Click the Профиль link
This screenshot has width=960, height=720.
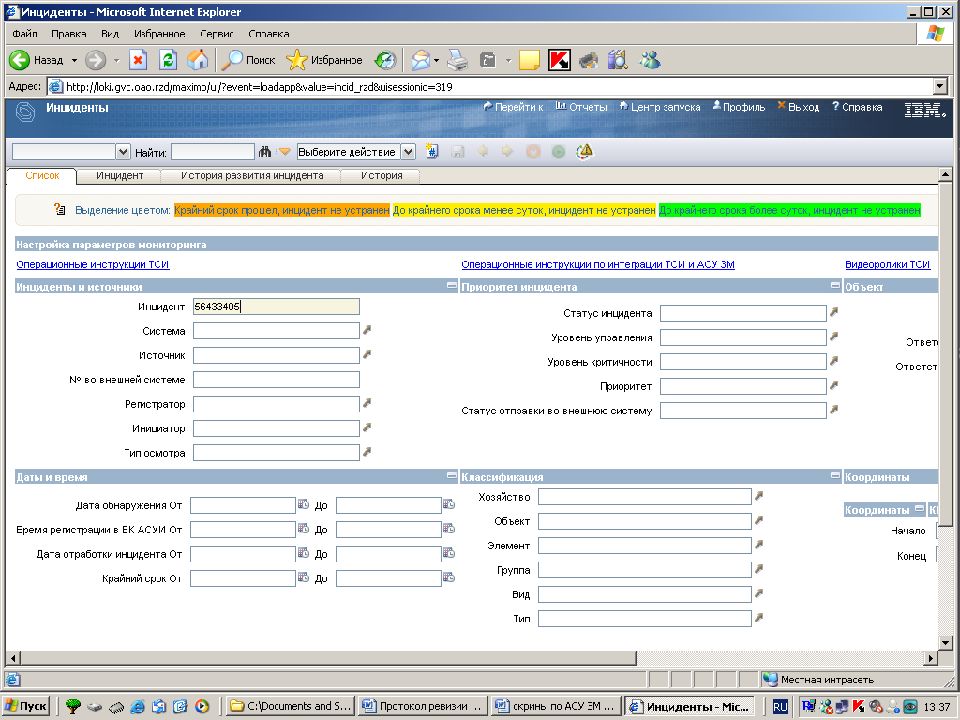pyautogui.click(x=739, y=107)
